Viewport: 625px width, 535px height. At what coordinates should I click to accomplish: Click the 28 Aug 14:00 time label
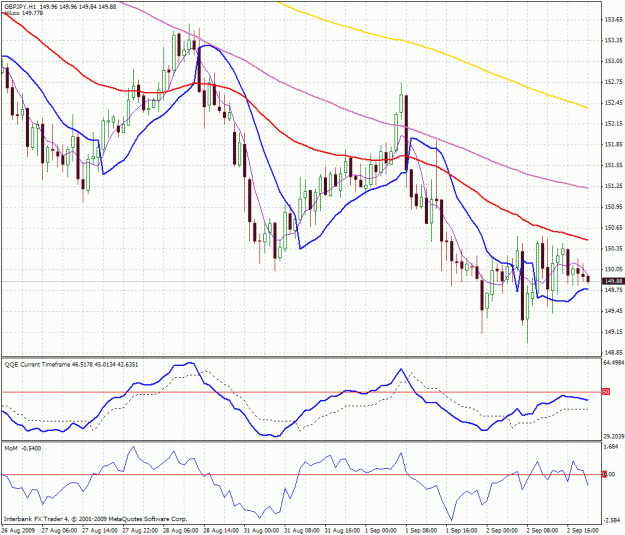221,531
